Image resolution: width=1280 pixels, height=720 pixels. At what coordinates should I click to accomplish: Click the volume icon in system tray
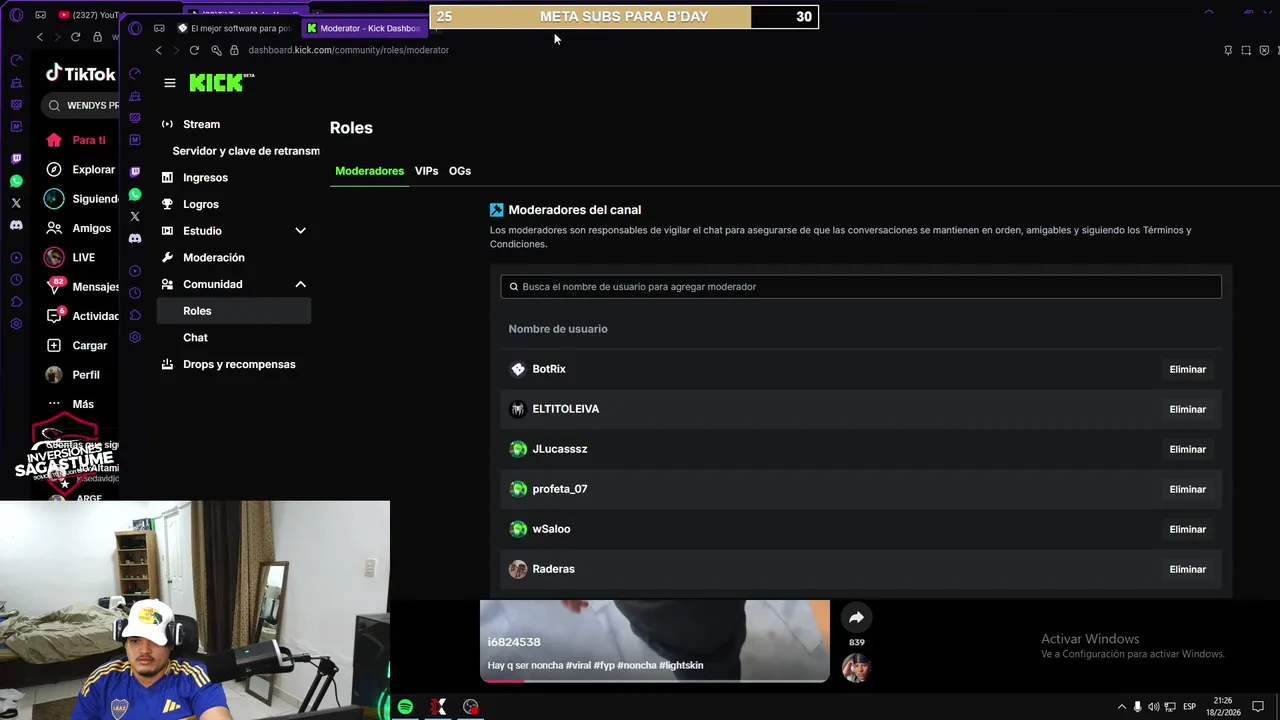point(1153,707)
